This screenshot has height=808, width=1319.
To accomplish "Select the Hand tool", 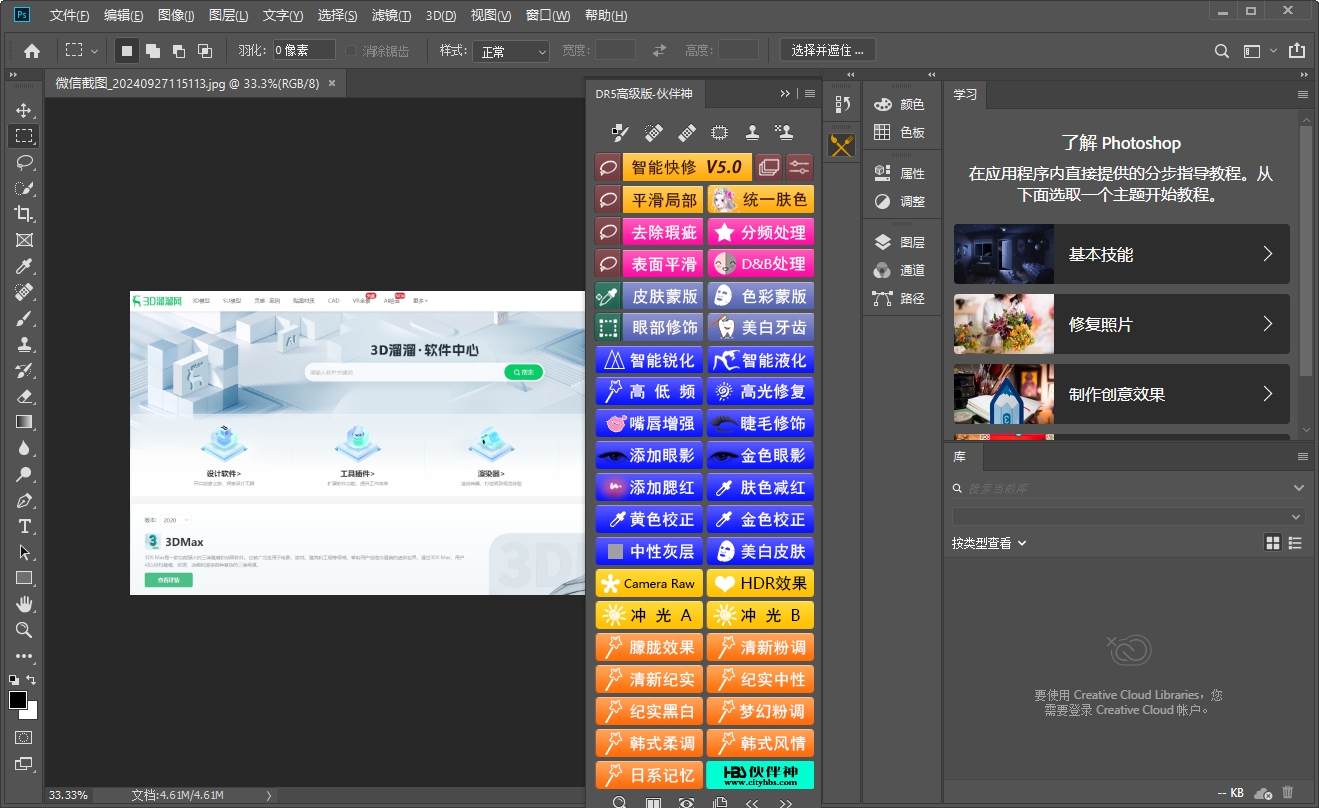I will pos(24,604).
